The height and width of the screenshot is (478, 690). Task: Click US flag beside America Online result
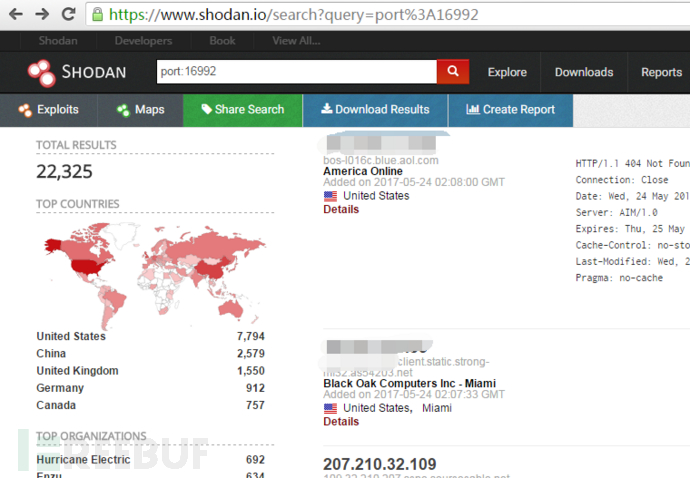[330, 196]
